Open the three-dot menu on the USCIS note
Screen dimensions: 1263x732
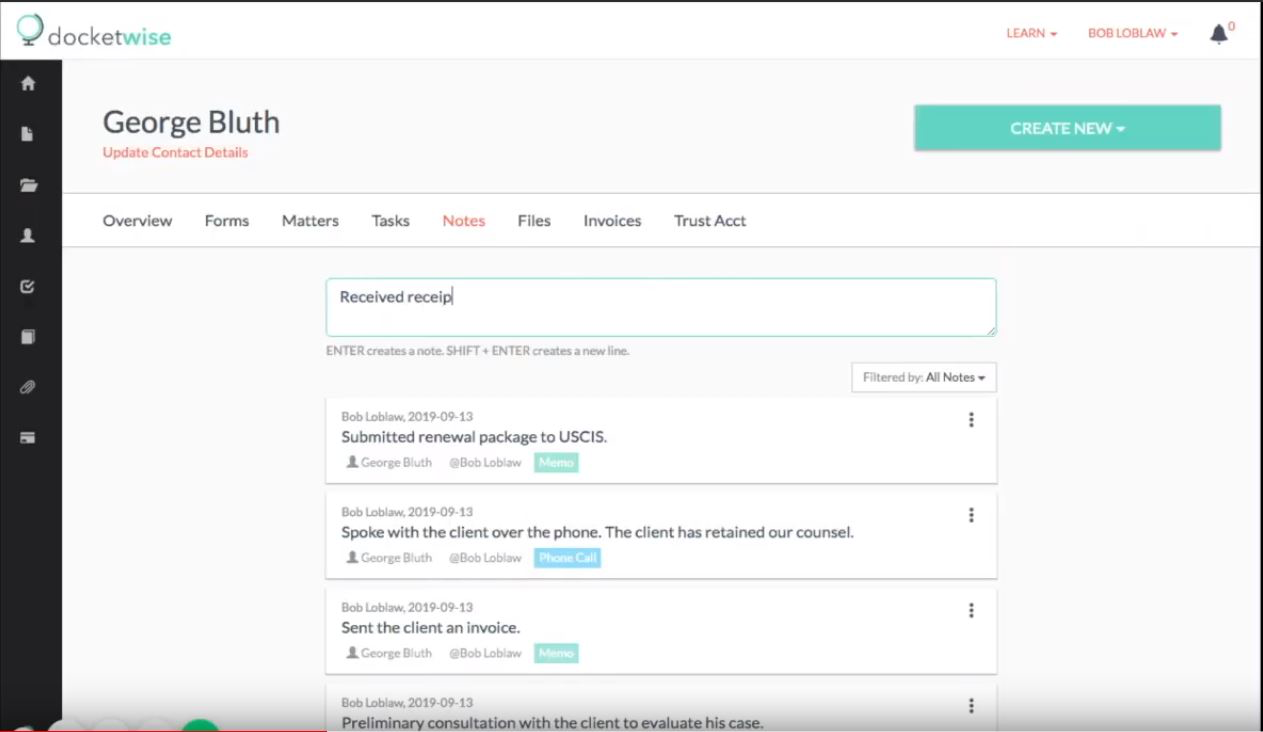971,420
